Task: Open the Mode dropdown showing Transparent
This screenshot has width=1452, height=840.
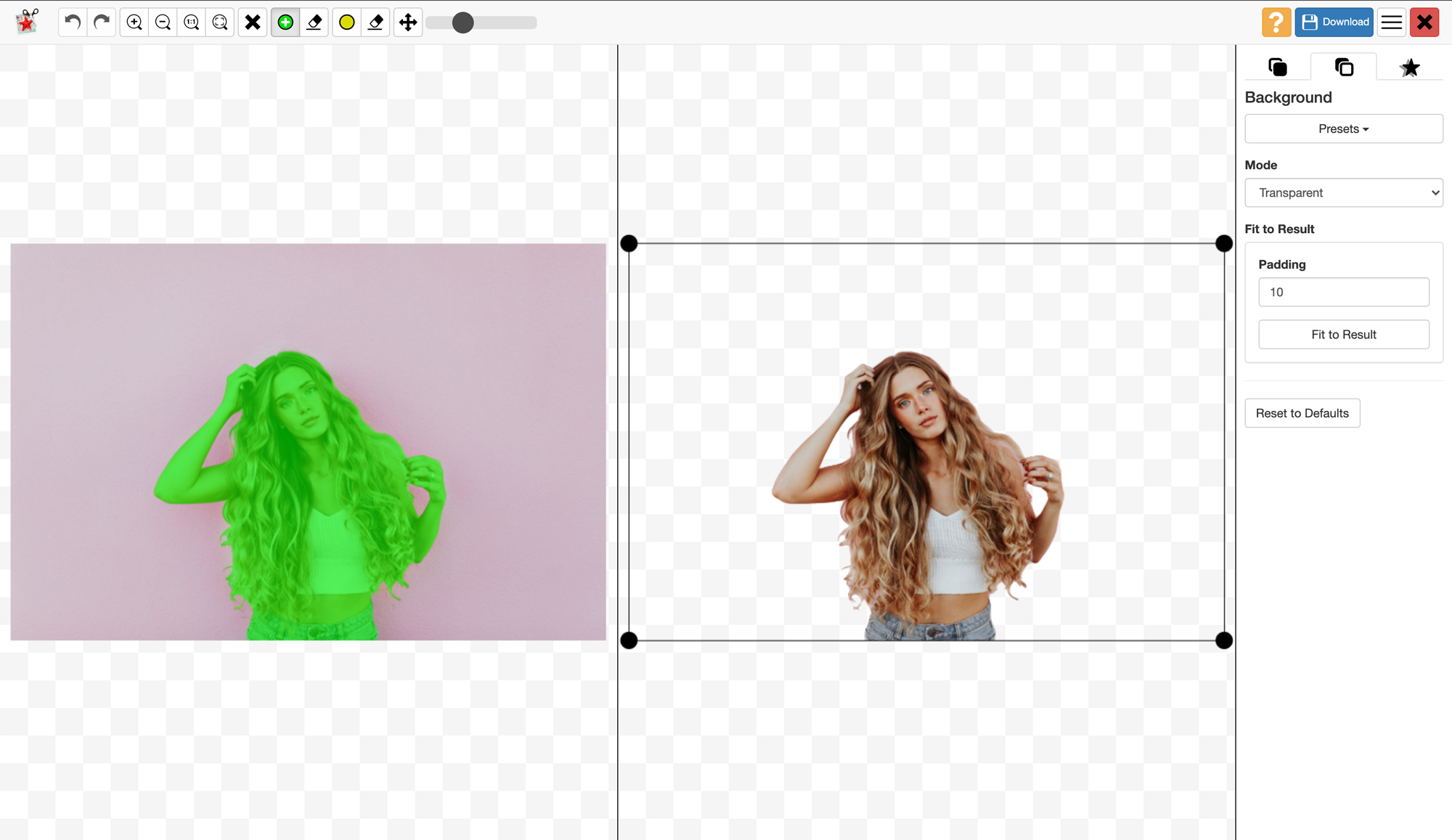Action: (1343, 192)
